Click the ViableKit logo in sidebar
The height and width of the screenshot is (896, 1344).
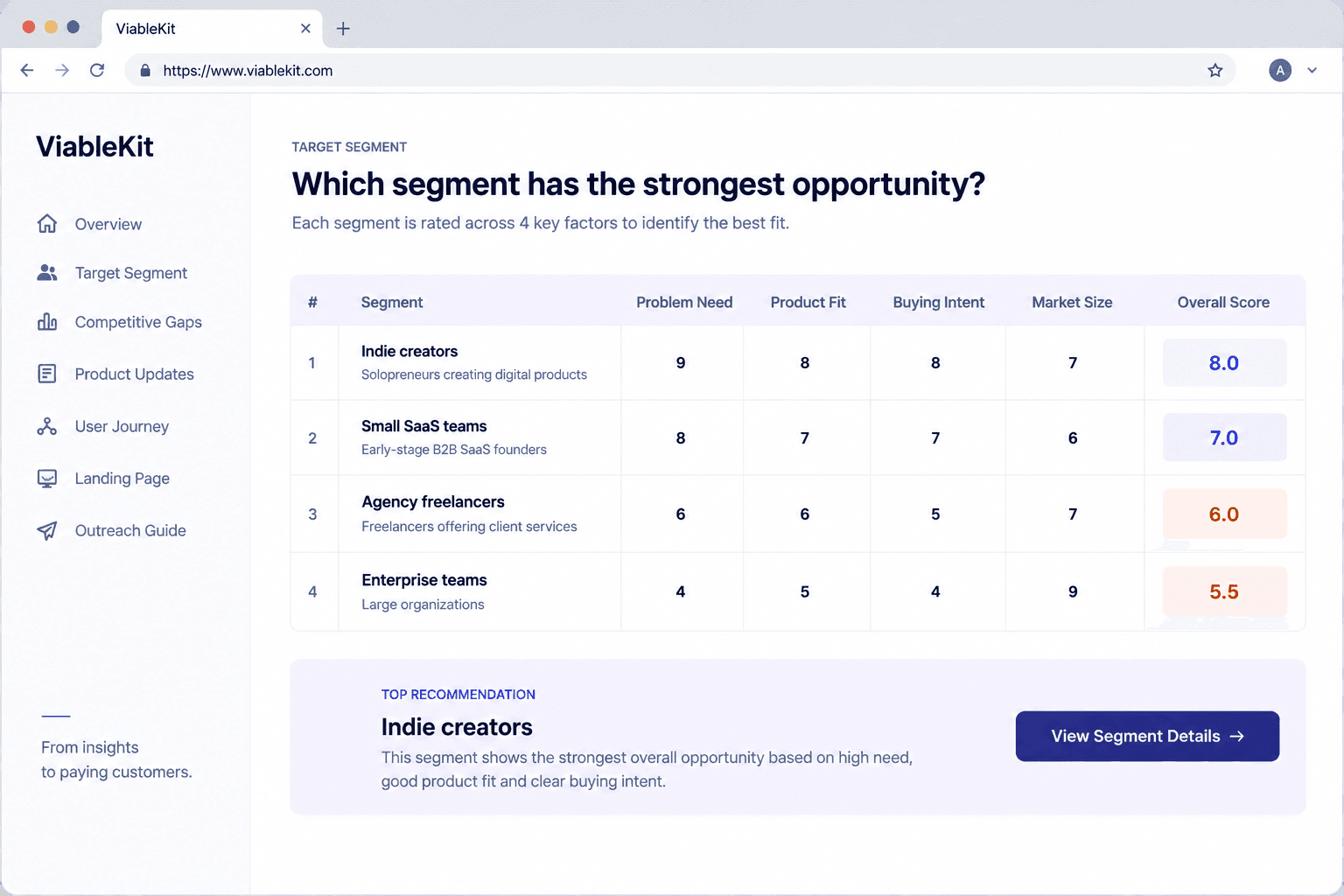point(94,146)
